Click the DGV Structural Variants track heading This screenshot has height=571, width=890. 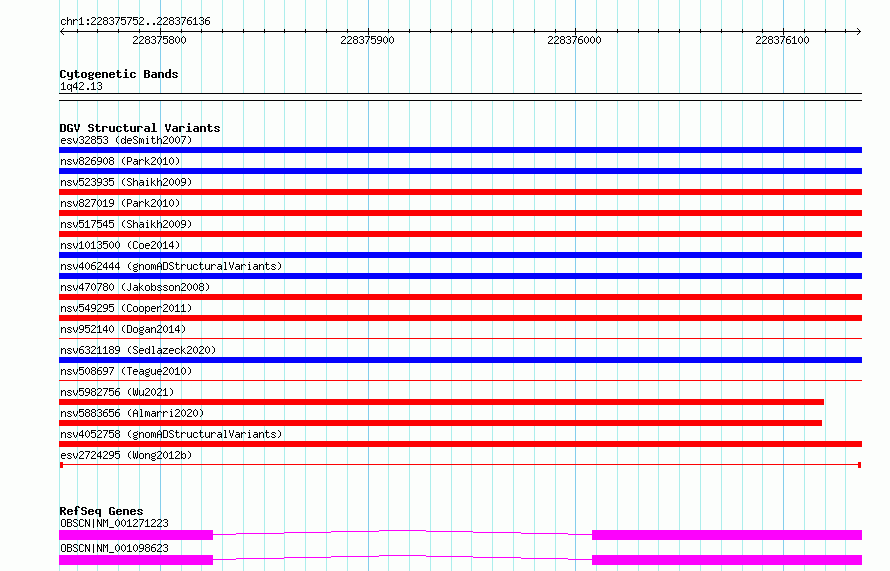pos(140,128)
